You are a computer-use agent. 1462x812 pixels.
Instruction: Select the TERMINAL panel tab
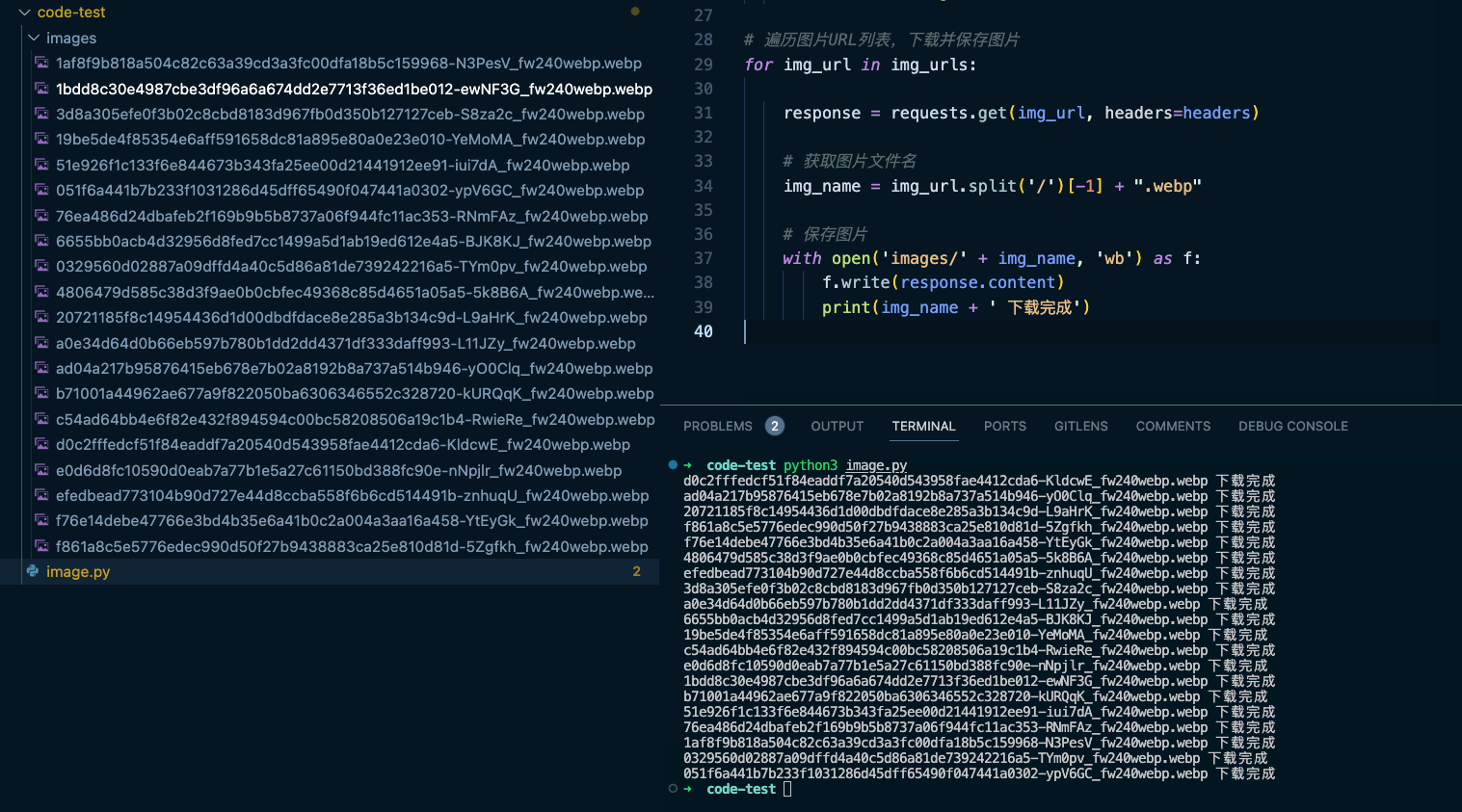923,426
